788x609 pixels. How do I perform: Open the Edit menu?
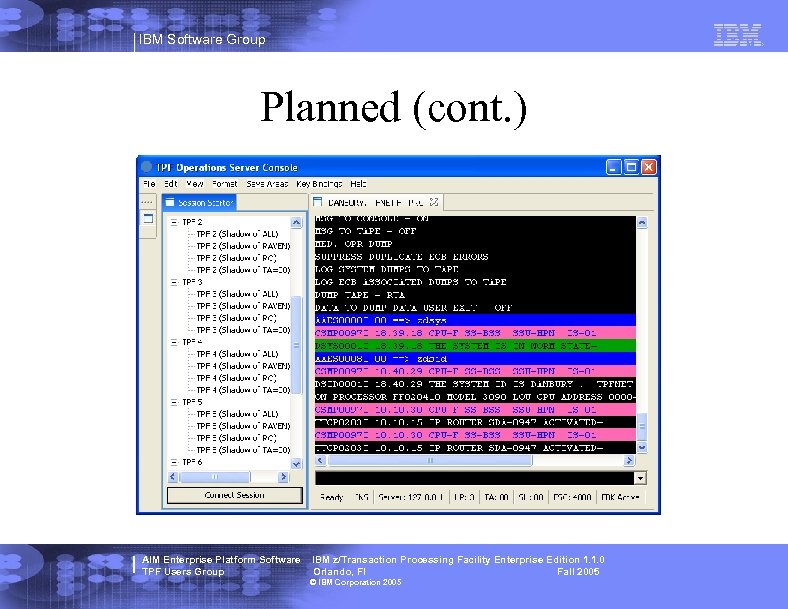[171, 184]
